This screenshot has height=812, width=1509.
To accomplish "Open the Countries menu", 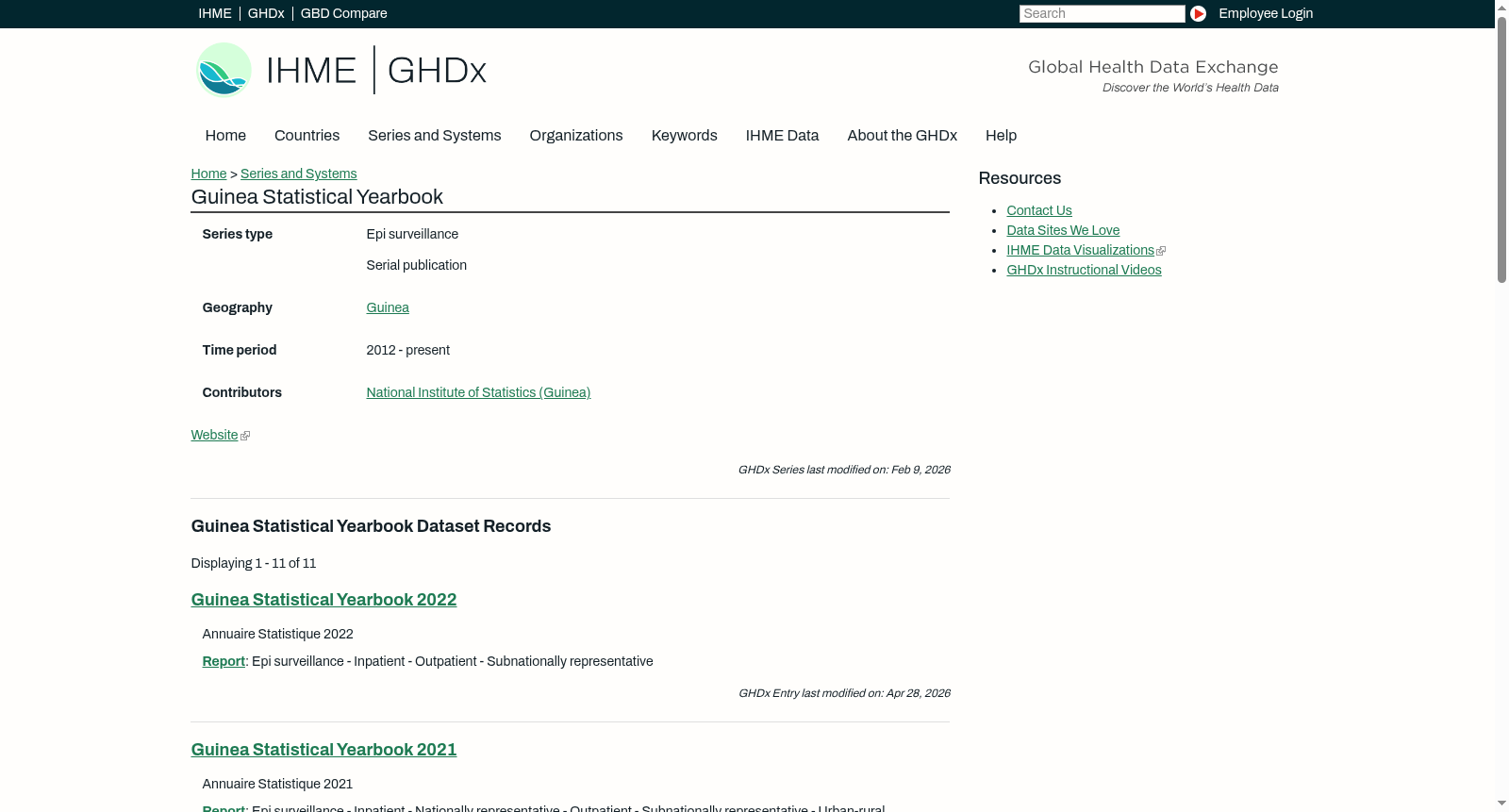I will tap(307, 136).
